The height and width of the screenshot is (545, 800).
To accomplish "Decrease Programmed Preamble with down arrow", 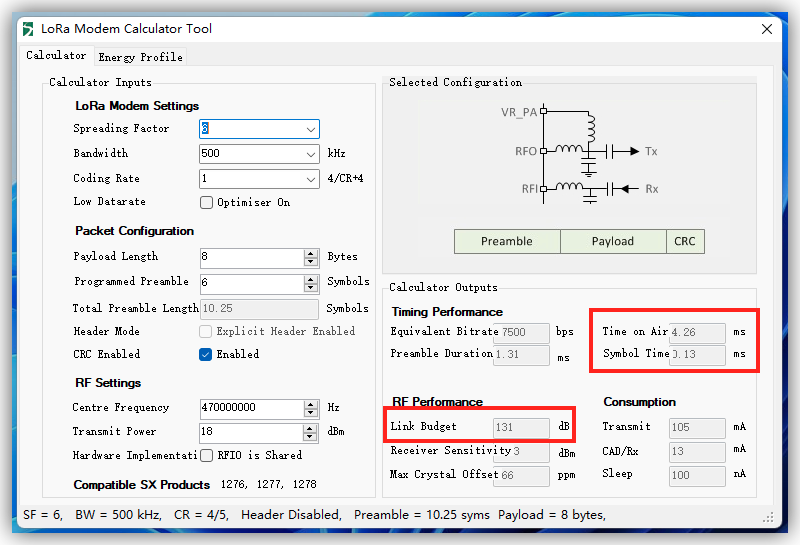I will [x=311, y=288].
